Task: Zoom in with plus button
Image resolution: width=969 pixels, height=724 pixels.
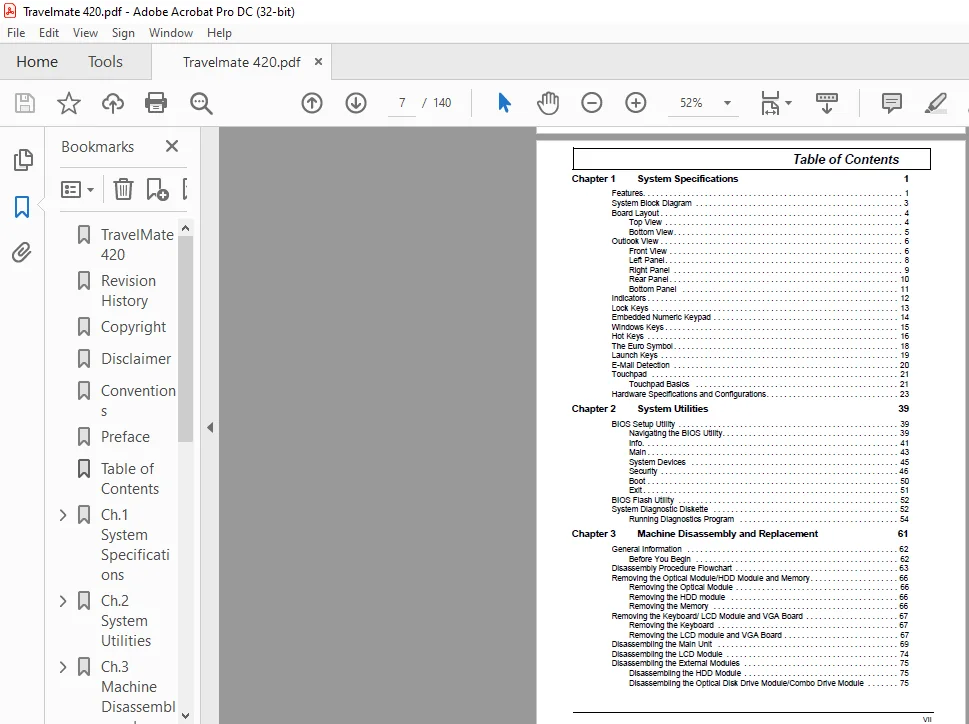Action: point(635,103)
